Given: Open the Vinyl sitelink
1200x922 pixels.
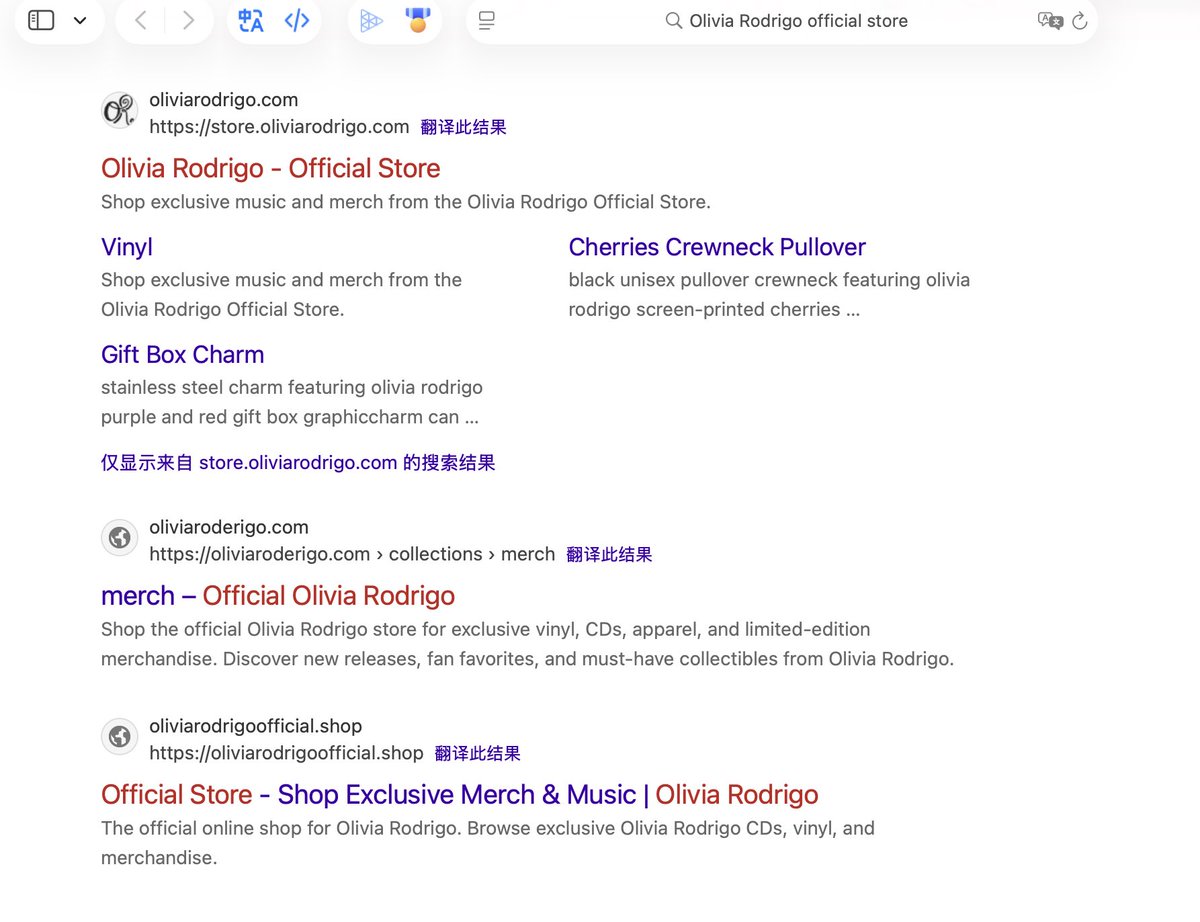Looking at the screenshot, I should [x=127, y=247].
